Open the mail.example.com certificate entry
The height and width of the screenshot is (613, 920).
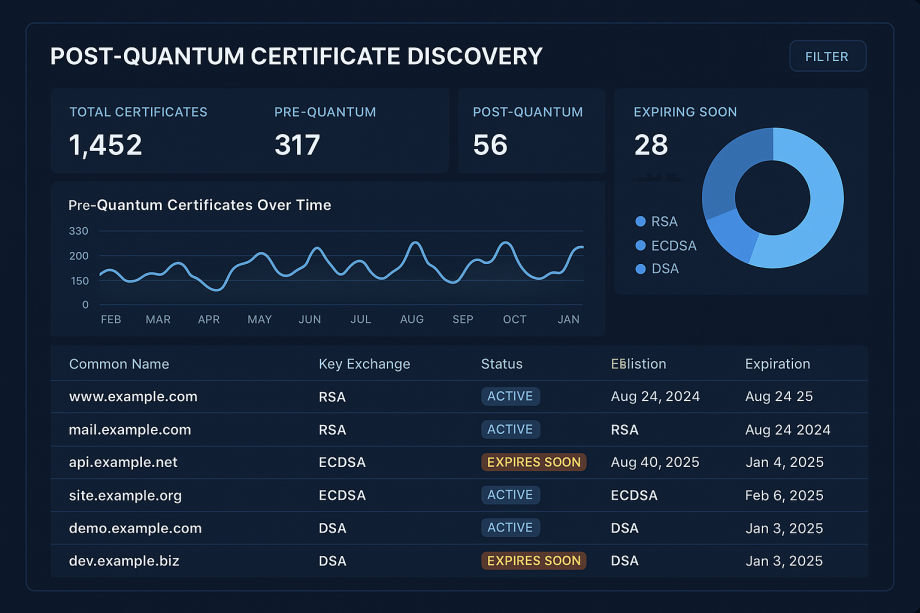point(132,429)
